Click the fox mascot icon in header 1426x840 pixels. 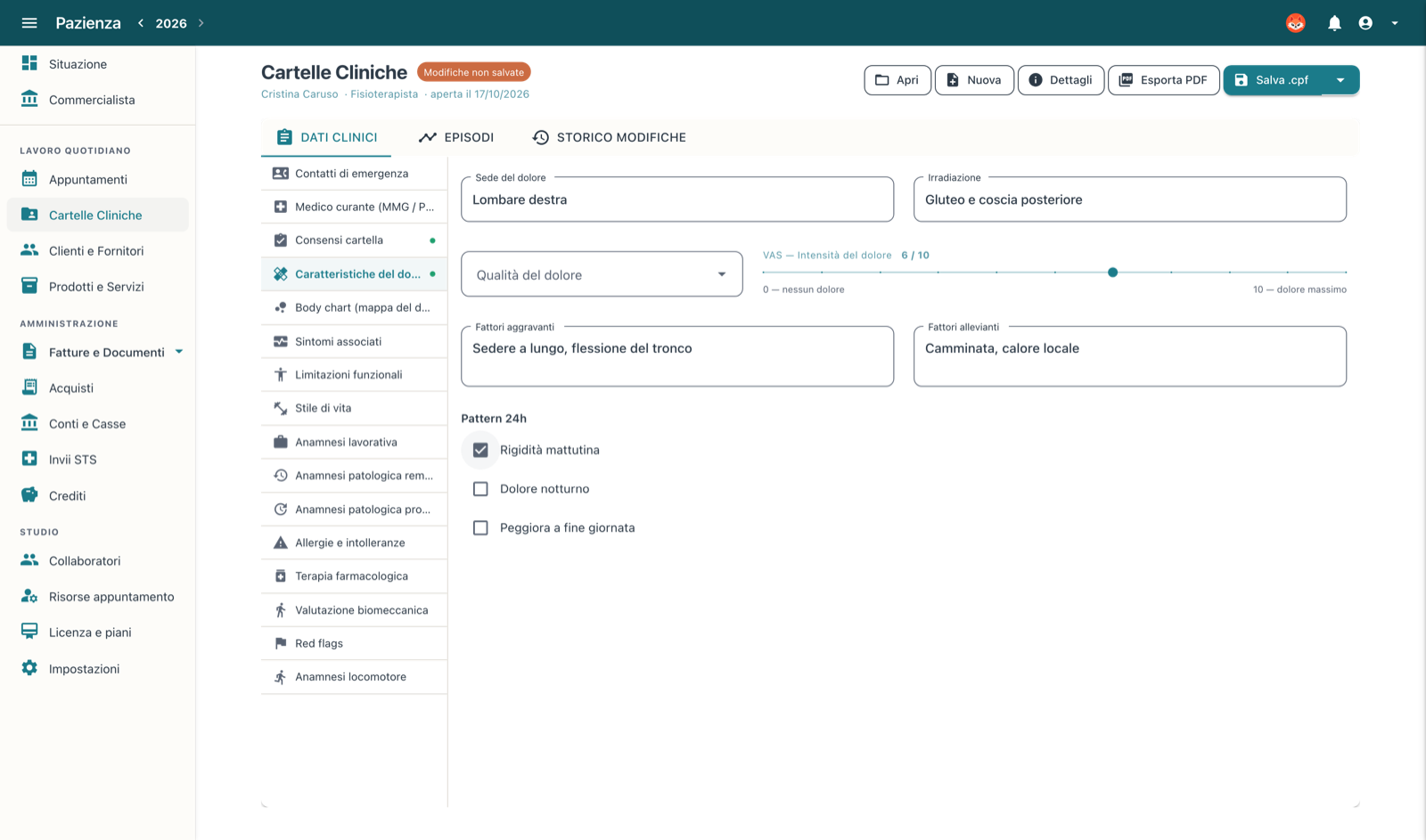click(x=1296, y=23)
